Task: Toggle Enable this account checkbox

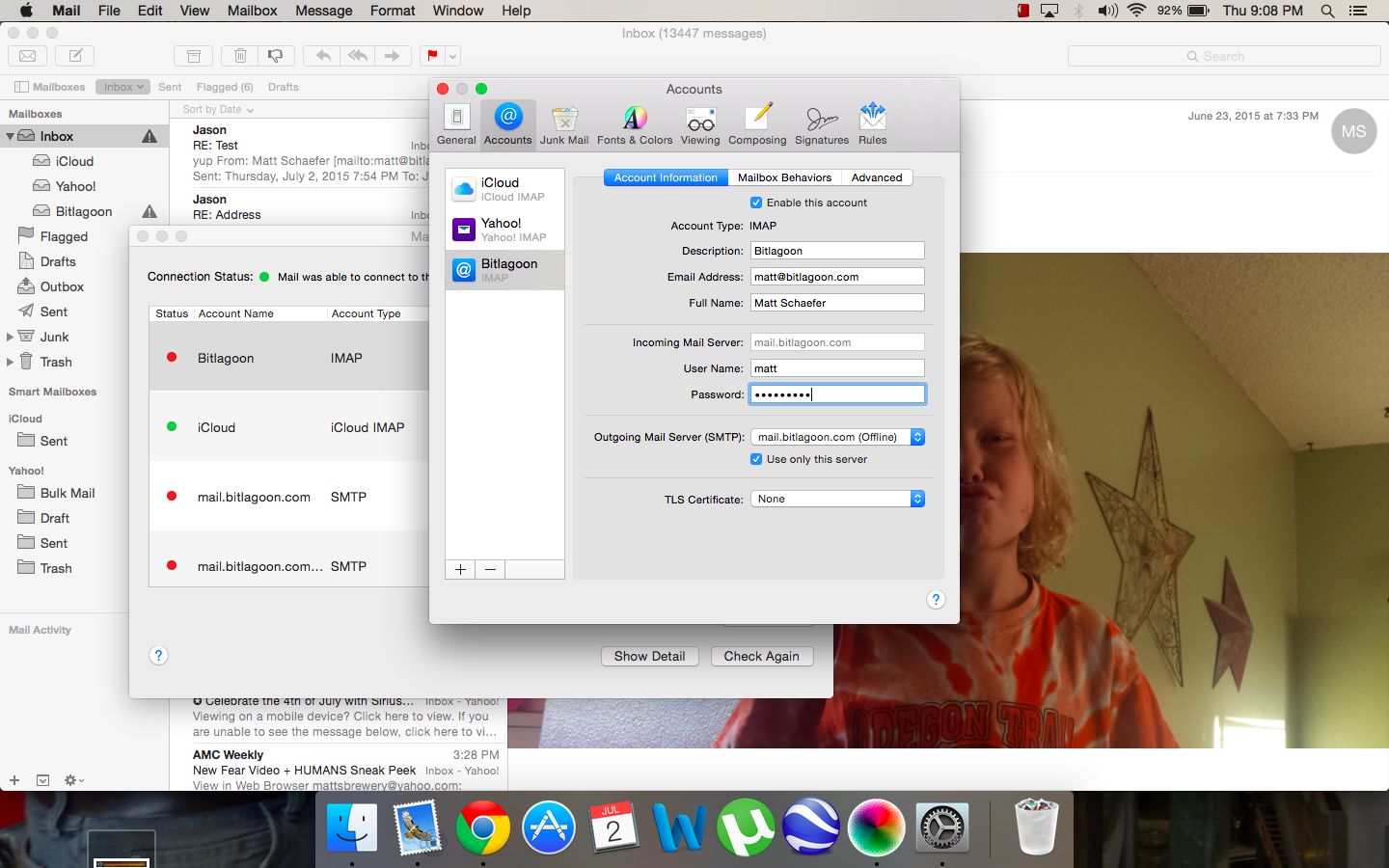Action: pyautogui.click(x=756, y=203)
